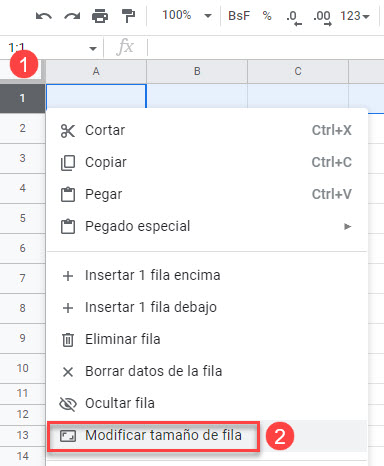This screenshot has width=384, height=466.
Task: Select column B header
Action: point(197,71)
